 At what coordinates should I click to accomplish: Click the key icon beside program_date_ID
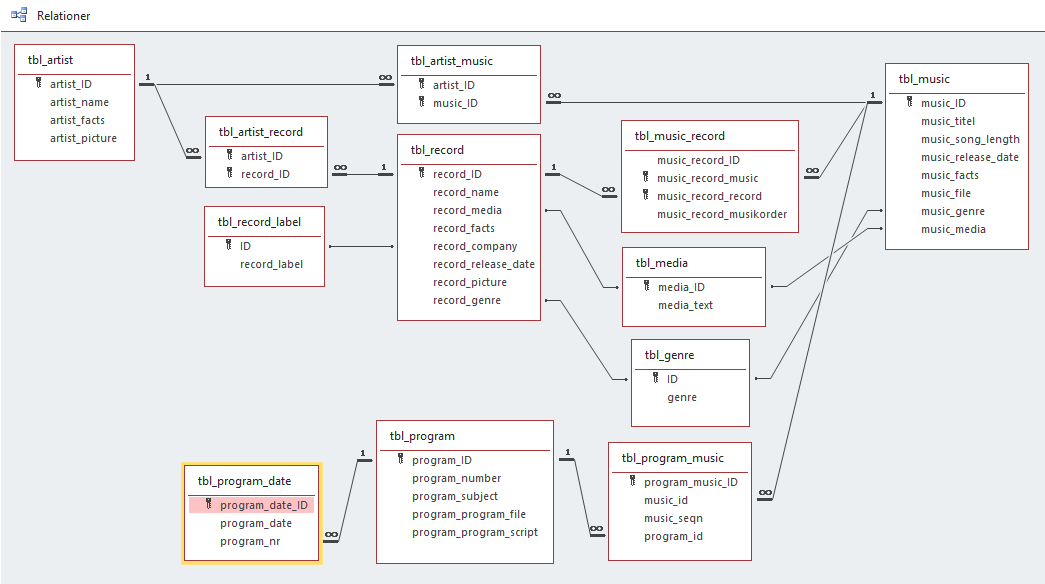click(209, 504)
